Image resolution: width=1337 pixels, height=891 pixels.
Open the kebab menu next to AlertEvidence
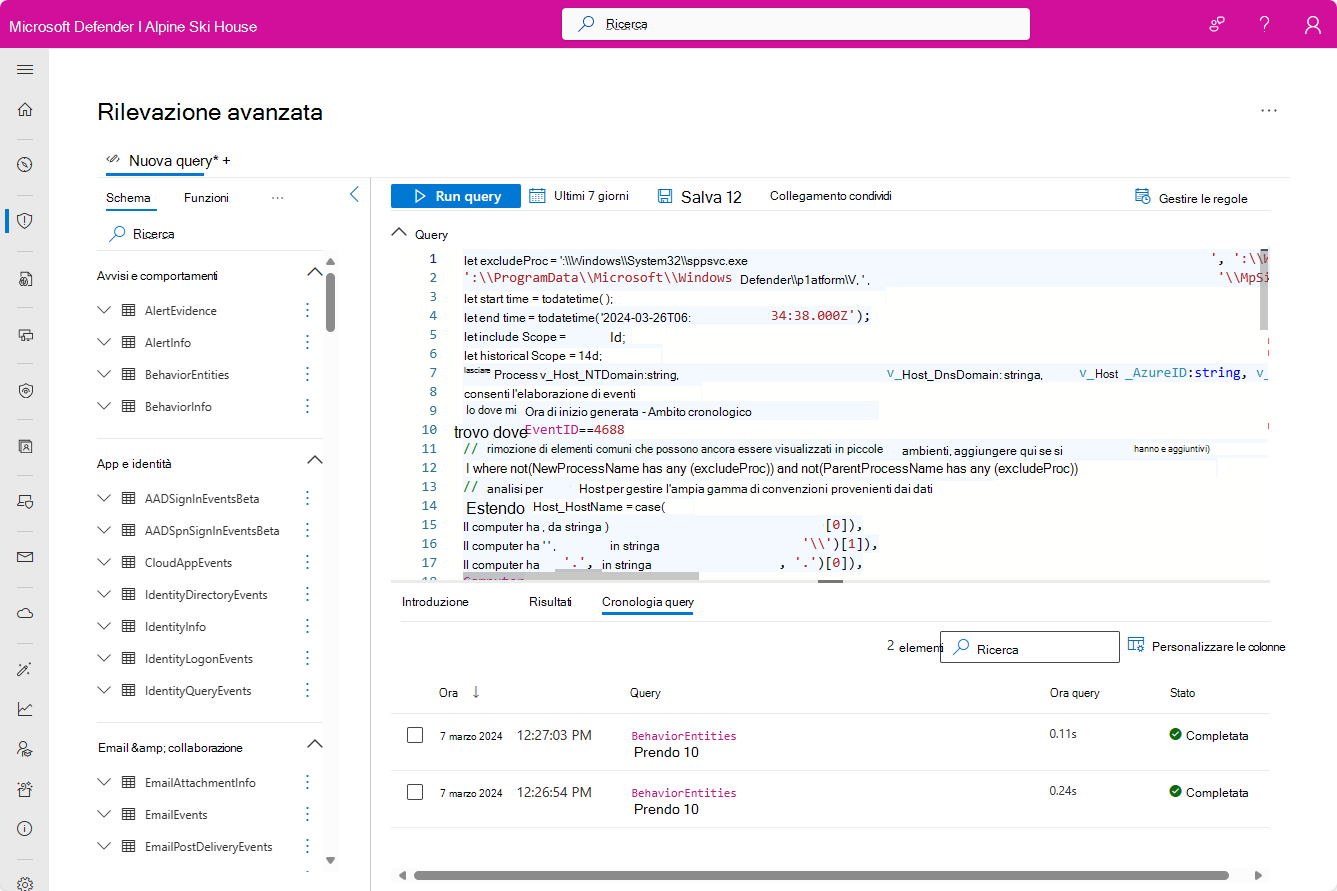pyautogui.click(x=307, y=310)
